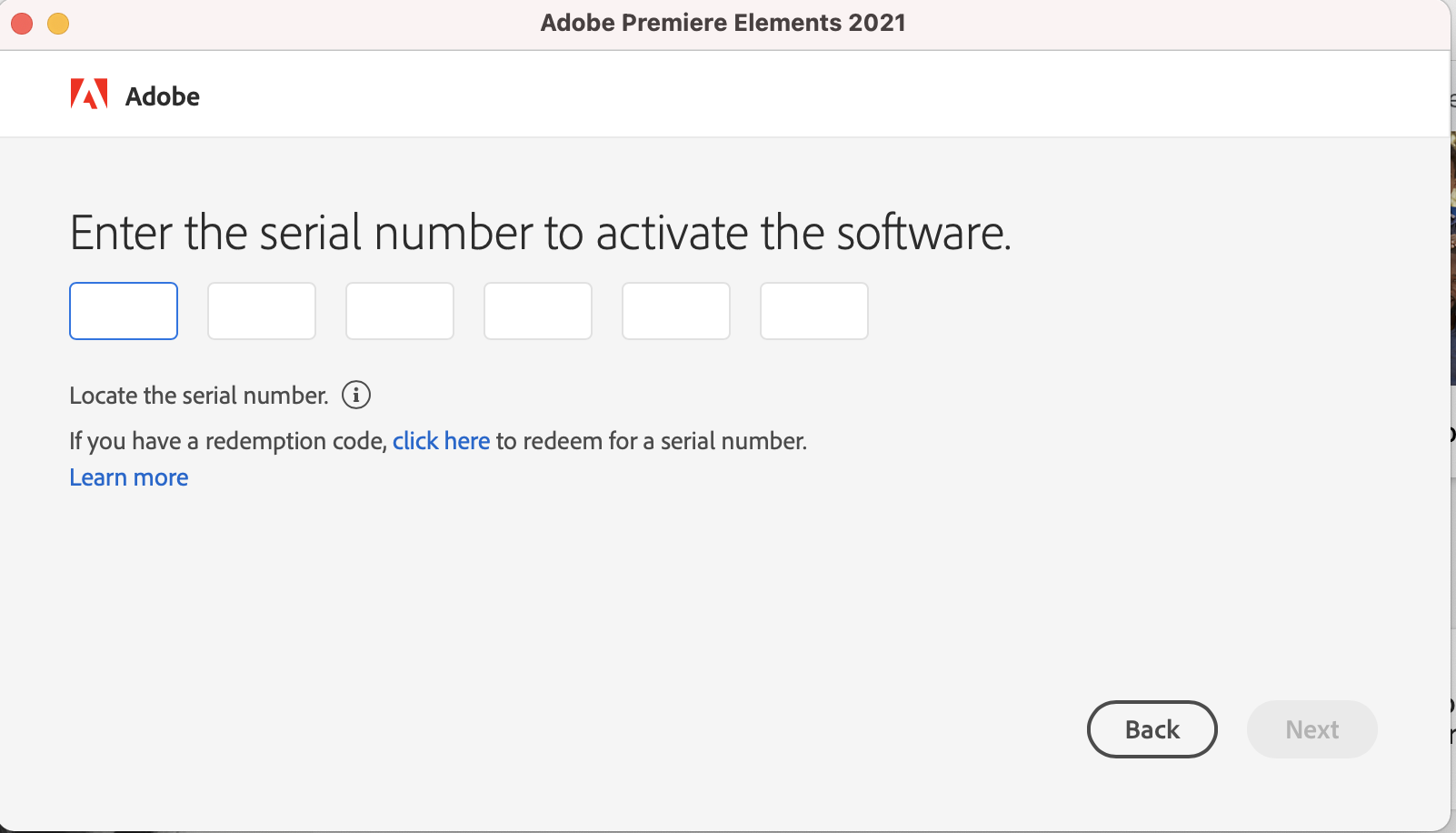
Task: Open the Learn more link
Action: [128, 477]
